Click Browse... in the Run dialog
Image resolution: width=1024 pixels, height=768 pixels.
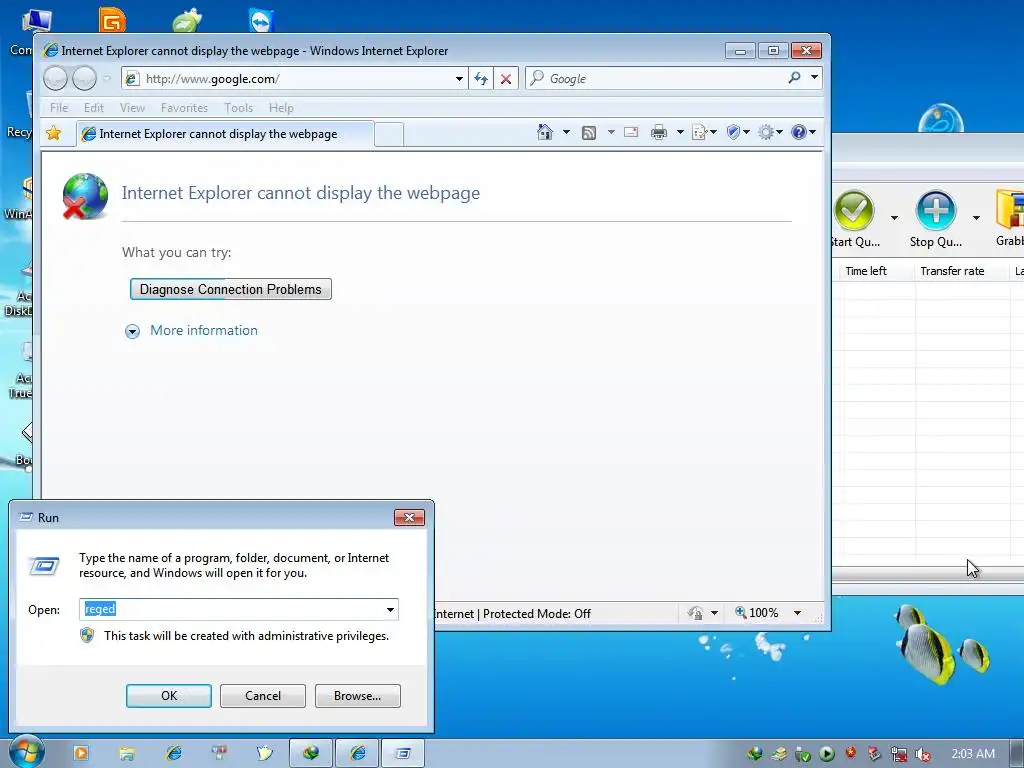pos(357,696)
